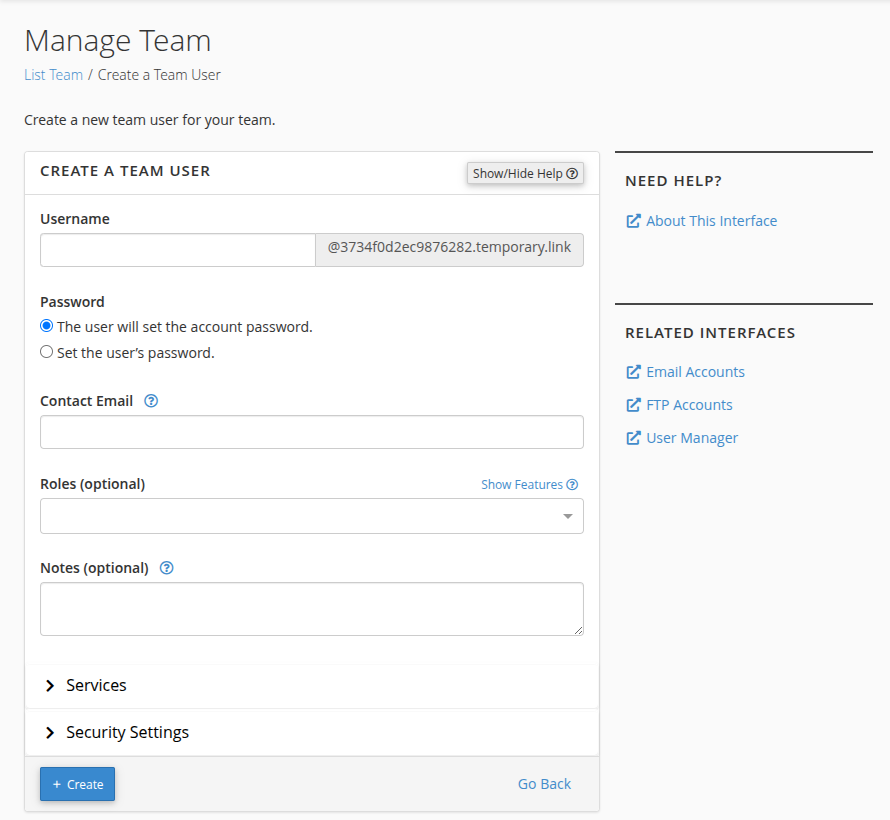The image size is (890, 820).
Task: Open the Roles dropdown
Action: 312,516
